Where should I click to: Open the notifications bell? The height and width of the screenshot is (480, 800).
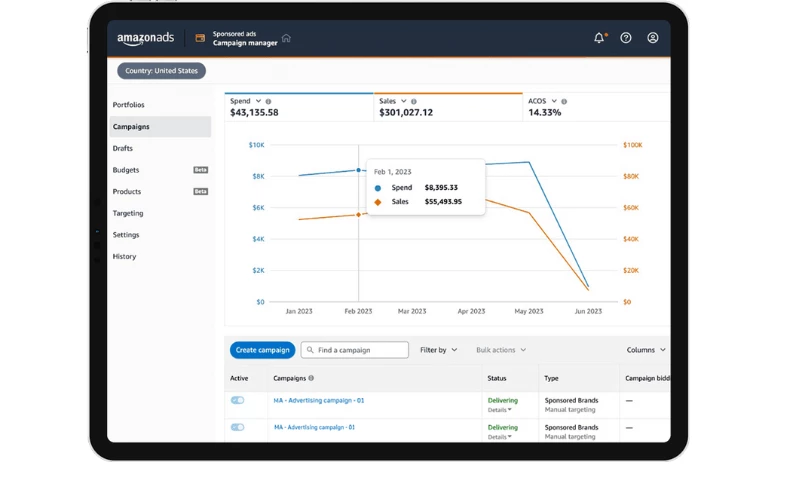coord(599,38)
